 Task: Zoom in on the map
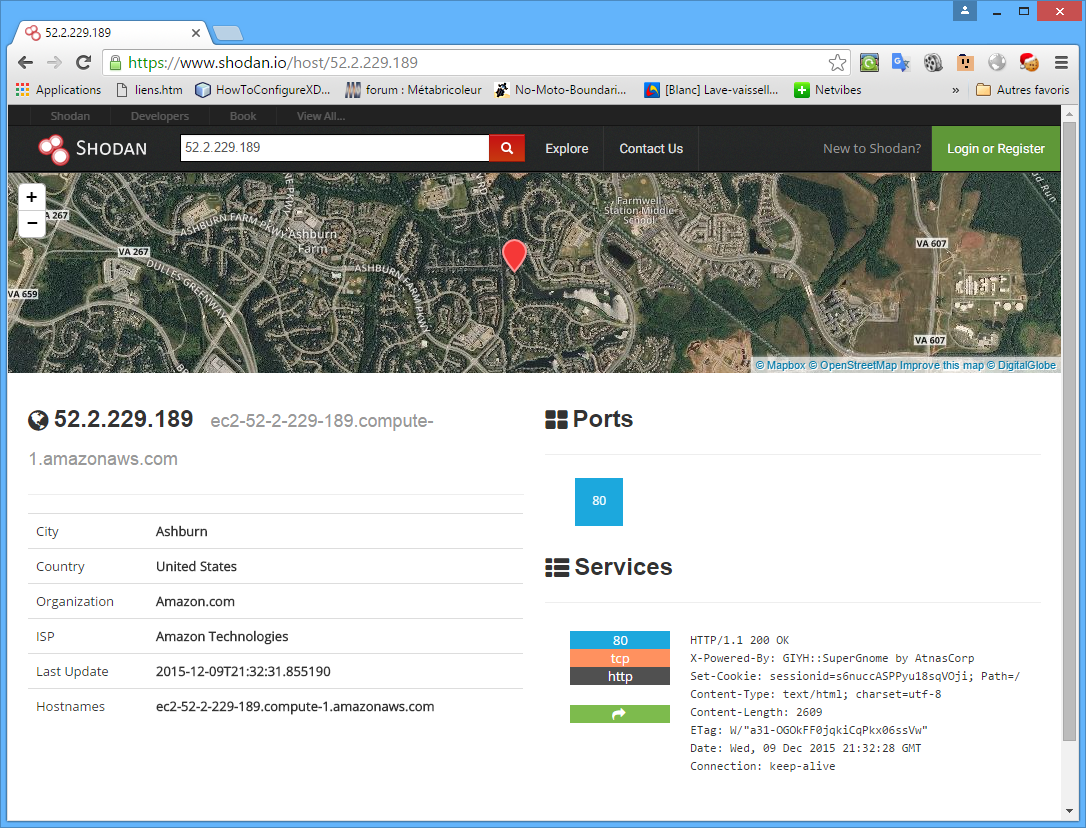click(x=32, y=197)
